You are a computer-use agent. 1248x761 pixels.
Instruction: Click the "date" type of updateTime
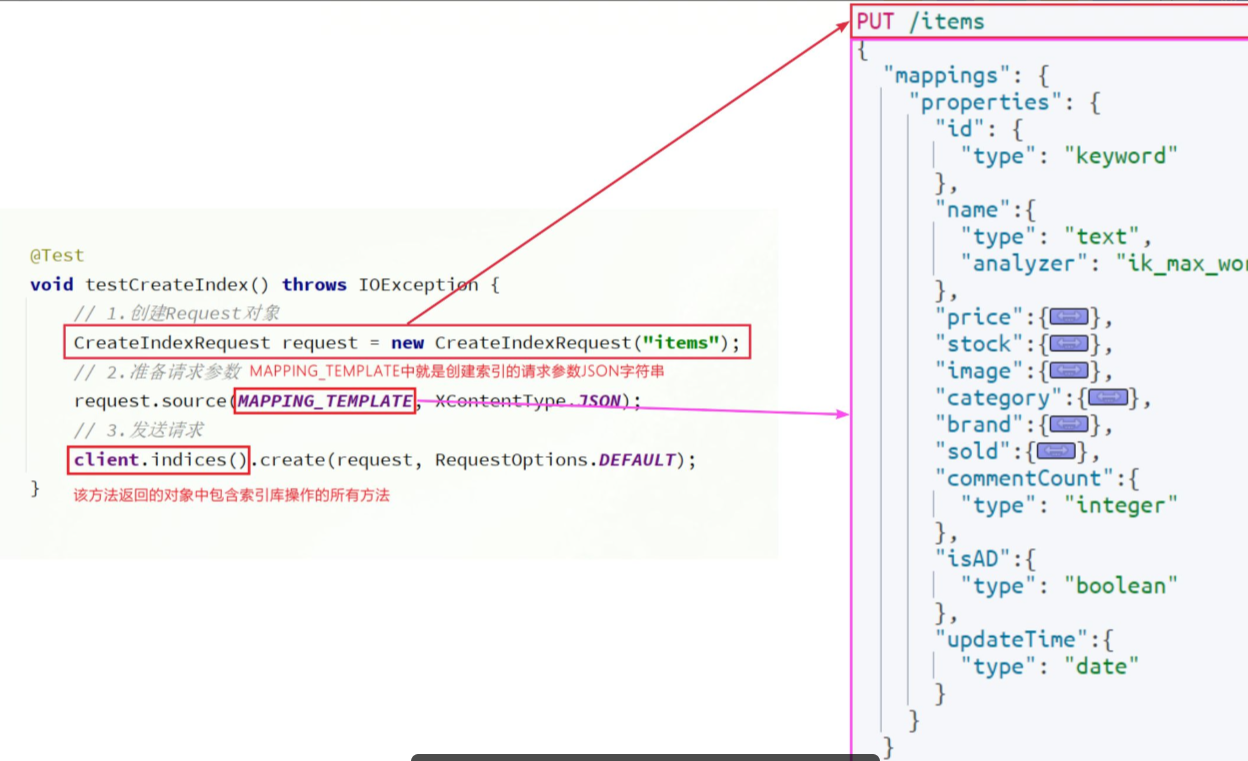pos(1101,666)
